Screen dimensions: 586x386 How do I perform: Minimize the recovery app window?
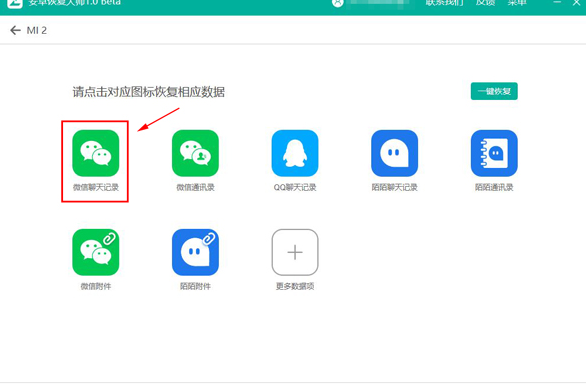click(x=557, y=2)
